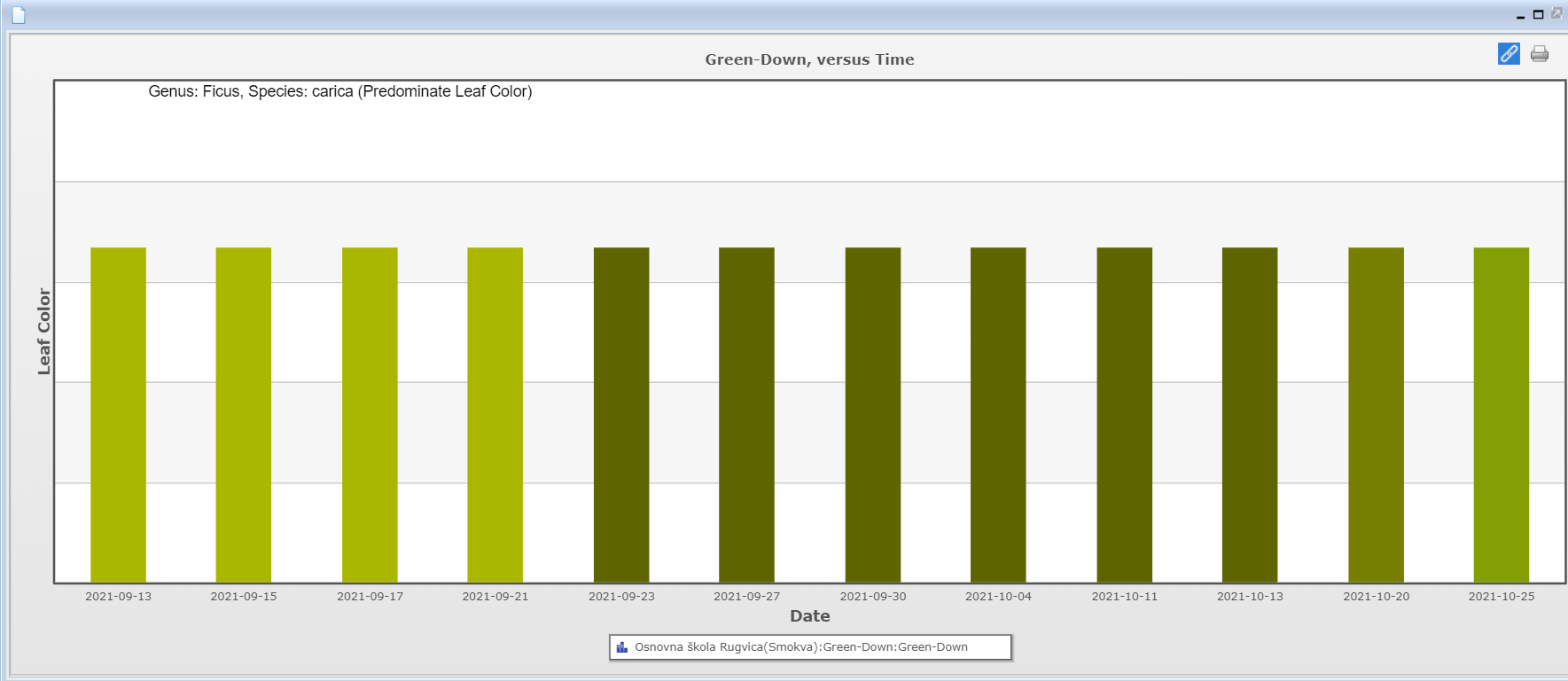Click the dark olive bar for 2021-09-23

point(621,414)
